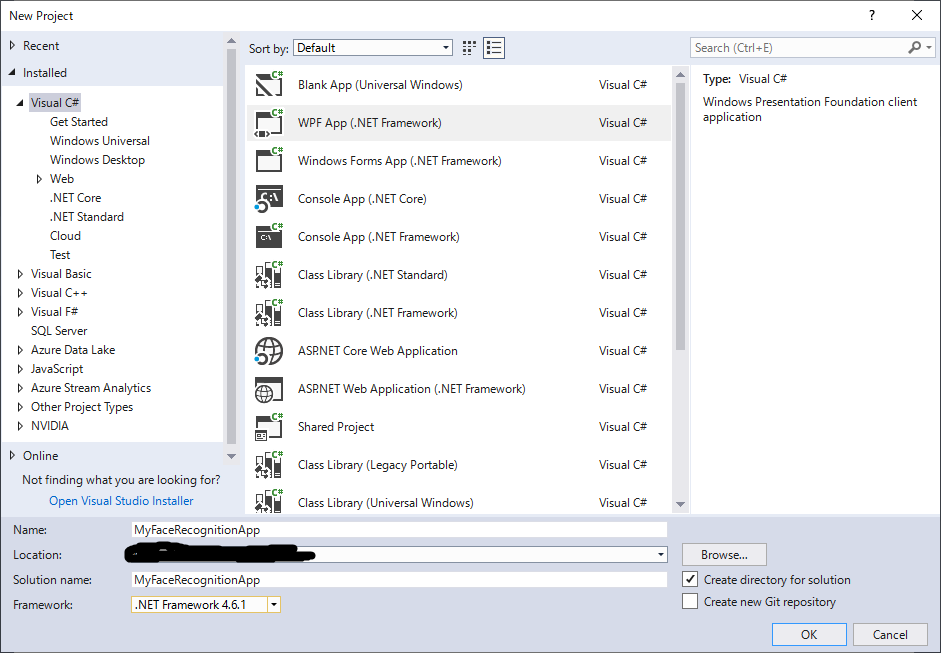This screenshot has height=653, width=941.
Task: Click the ASP.NET Core Web Application globe icon
Action: point(269,351)
